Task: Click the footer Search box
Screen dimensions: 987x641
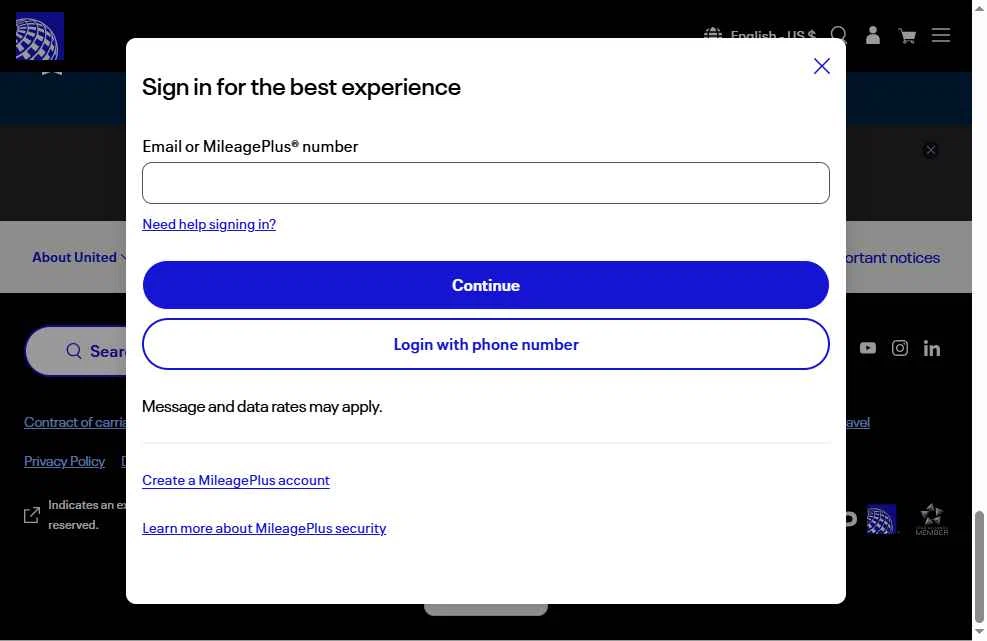Action: pyautogui.click(x=76, y=351)
